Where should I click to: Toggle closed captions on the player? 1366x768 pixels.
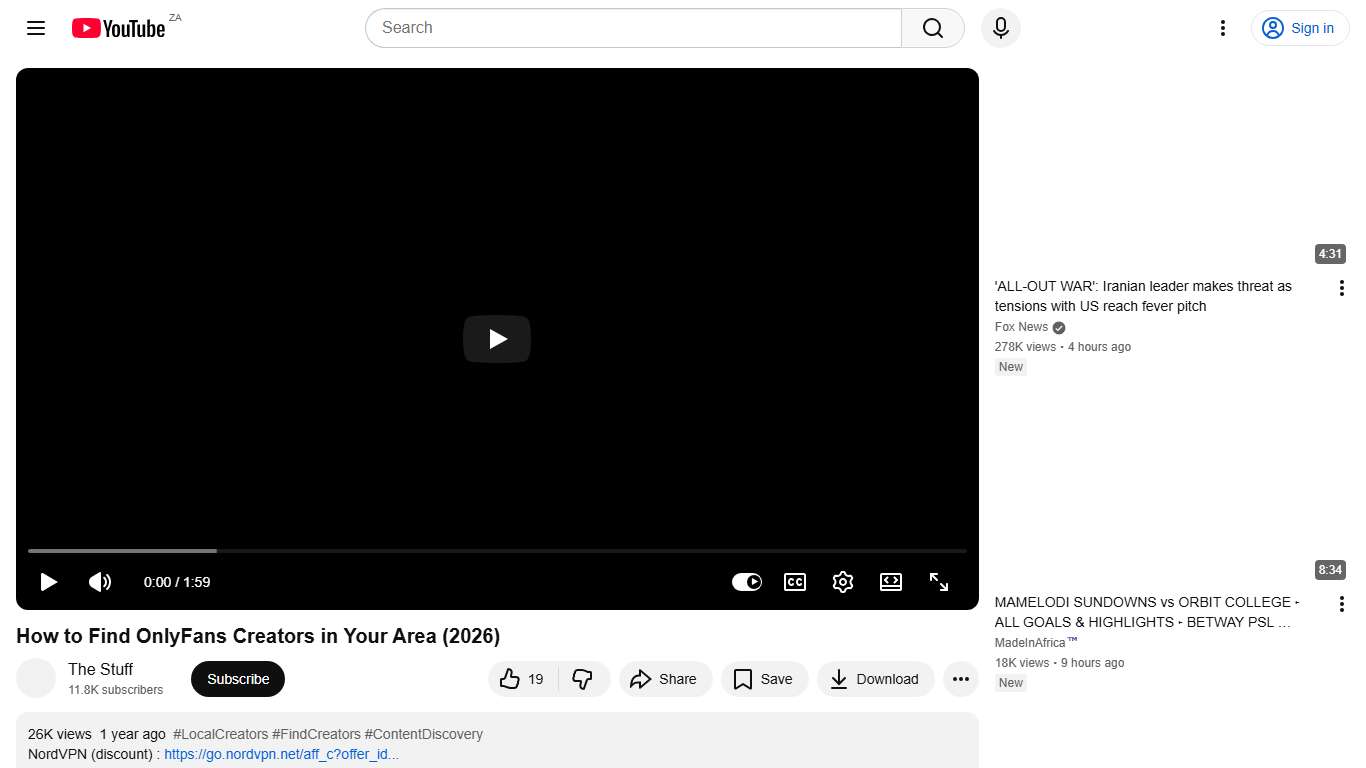795,581
